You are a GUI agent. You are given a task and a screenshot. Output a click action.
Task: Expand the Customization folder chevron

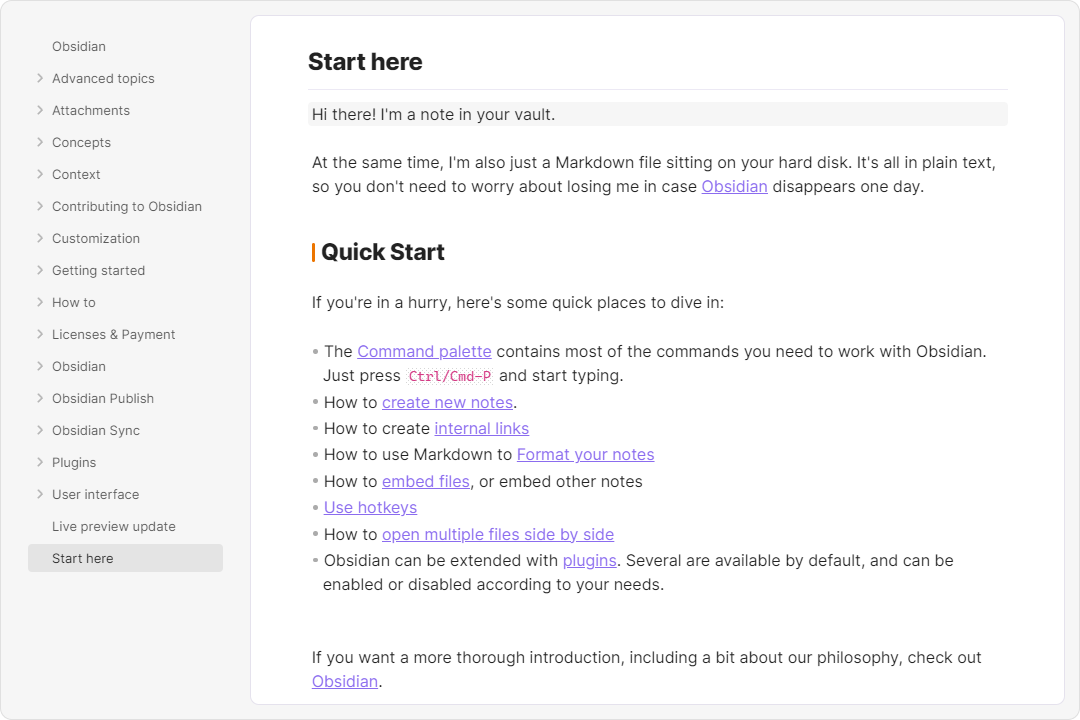(x=40, y=238)
